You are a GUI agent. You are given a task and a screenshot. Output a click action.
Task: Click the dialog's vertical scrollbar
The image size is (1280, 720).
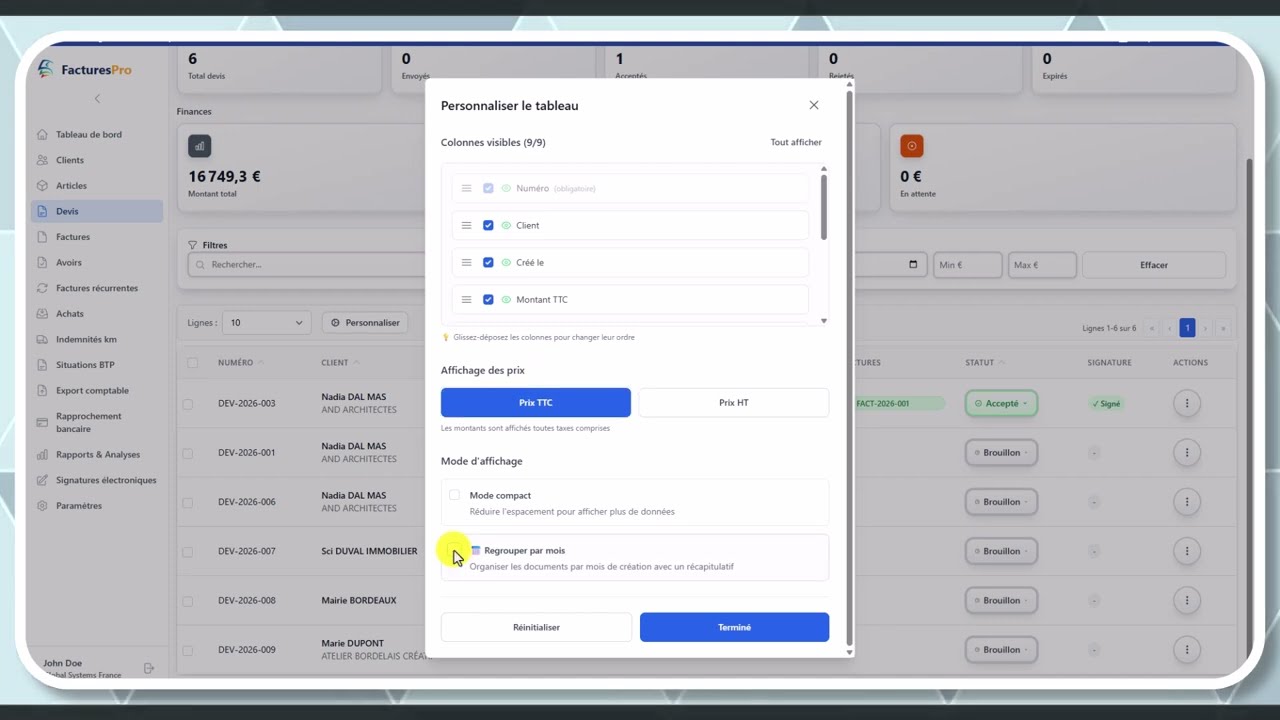click(x=850, y=368)
